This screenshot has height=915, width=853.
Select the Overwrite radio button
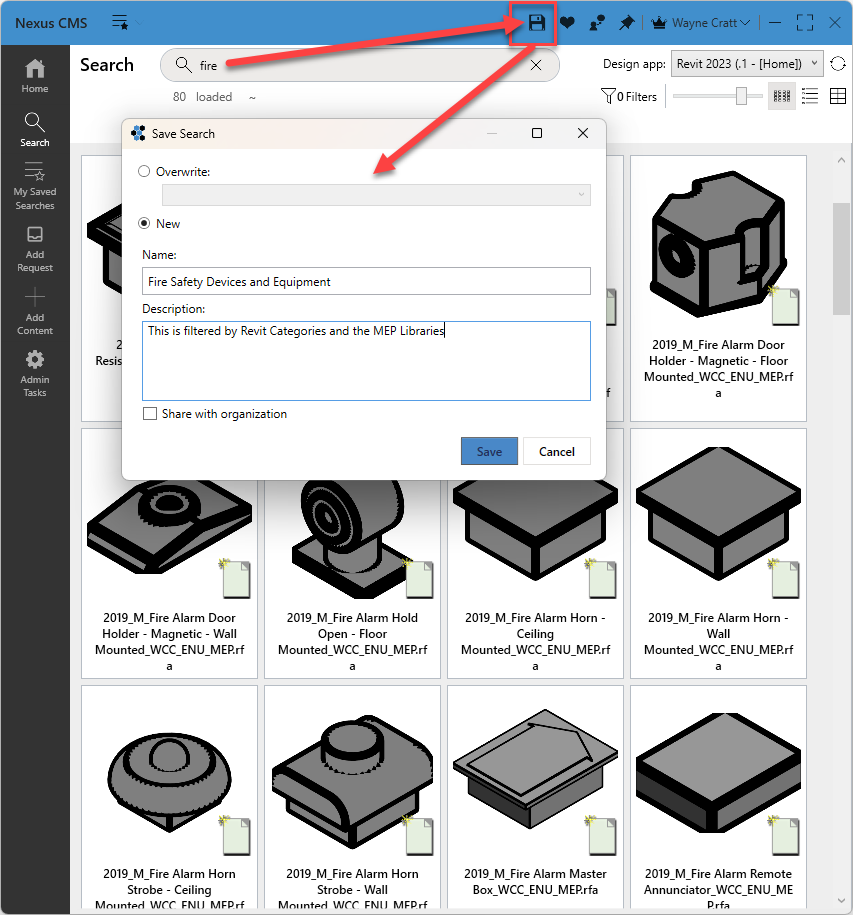tap(145, 172)
